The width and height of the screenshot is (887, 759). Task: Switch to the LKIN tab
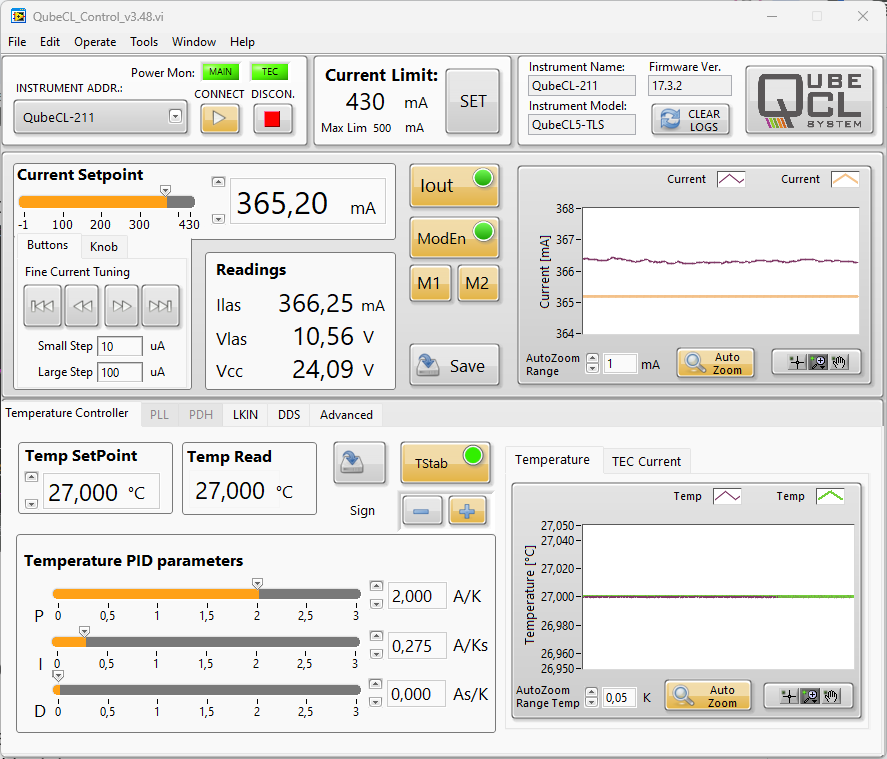[245, 415]
